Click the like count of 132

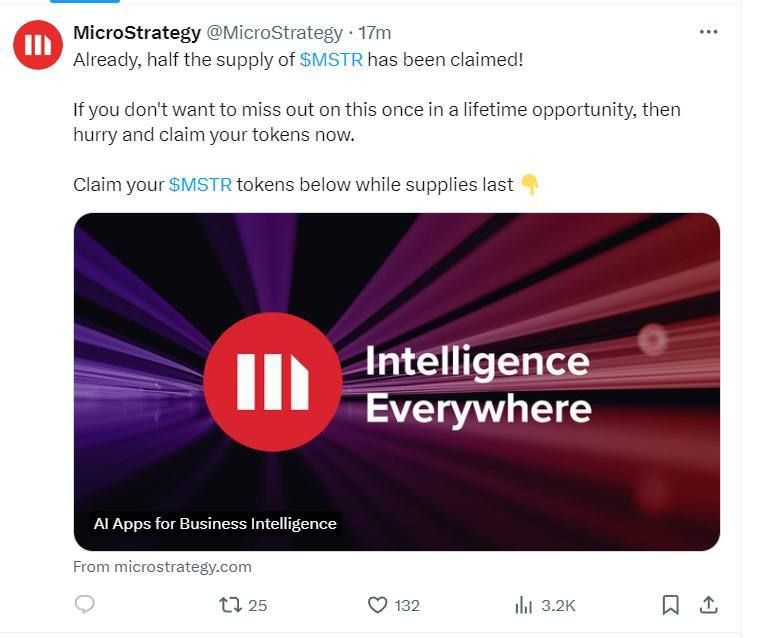point(406,605)
